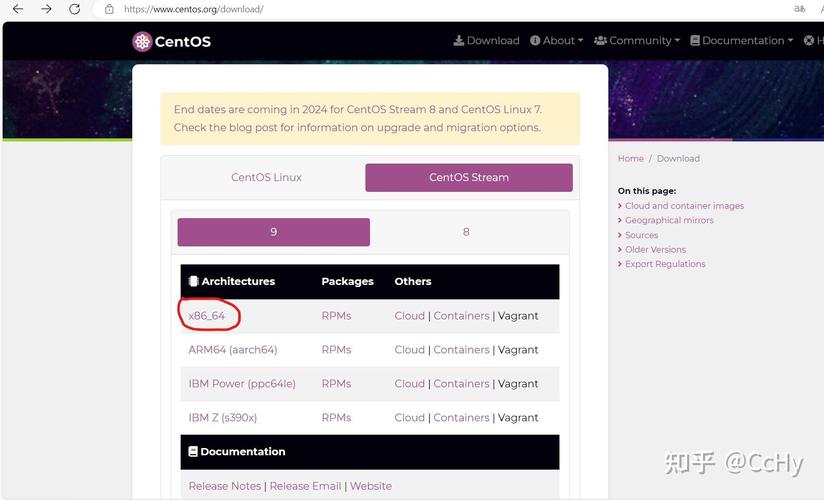Jump to Cloud and container images section
824x500 pixels.
click(684, 206)
